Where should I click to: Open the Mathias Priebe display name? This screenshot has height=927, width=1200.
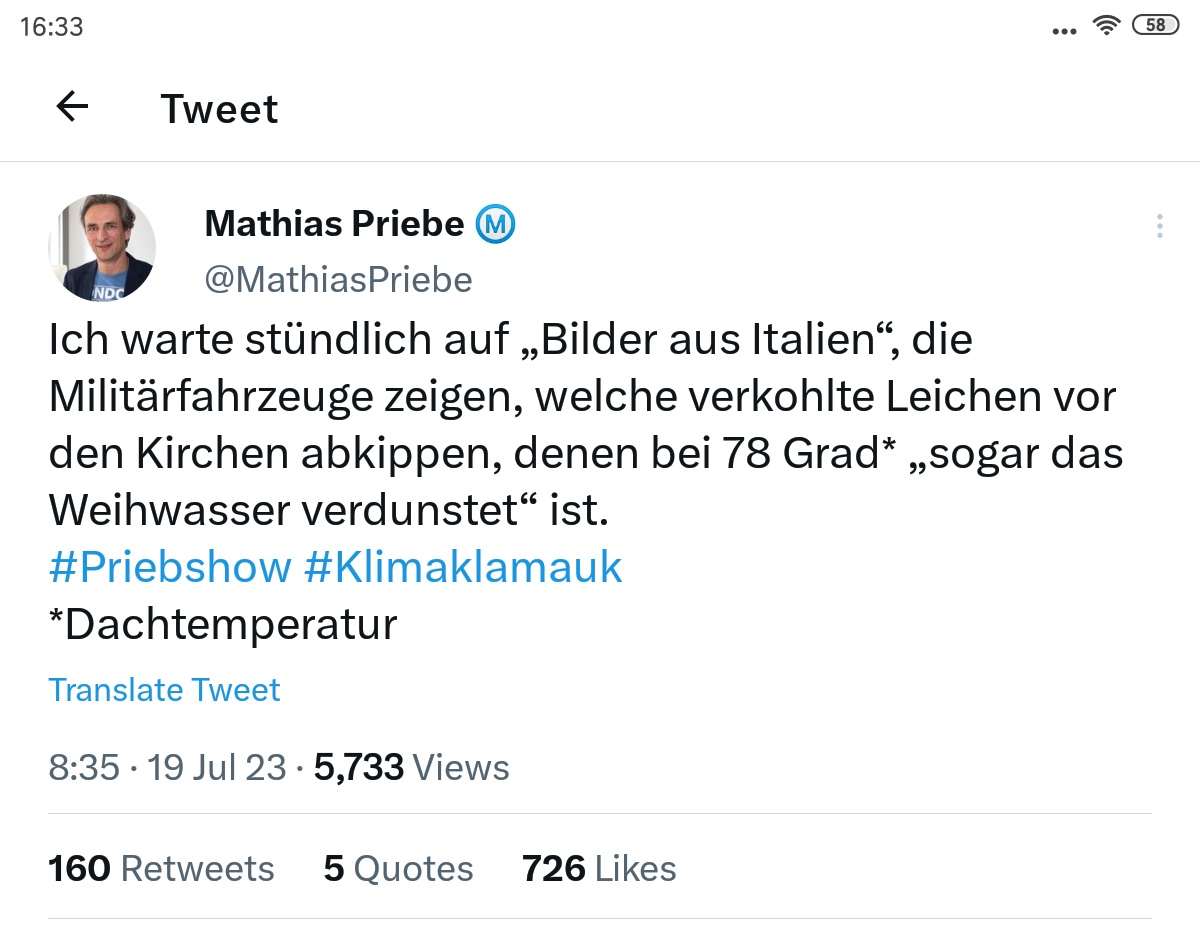(334, 225)
